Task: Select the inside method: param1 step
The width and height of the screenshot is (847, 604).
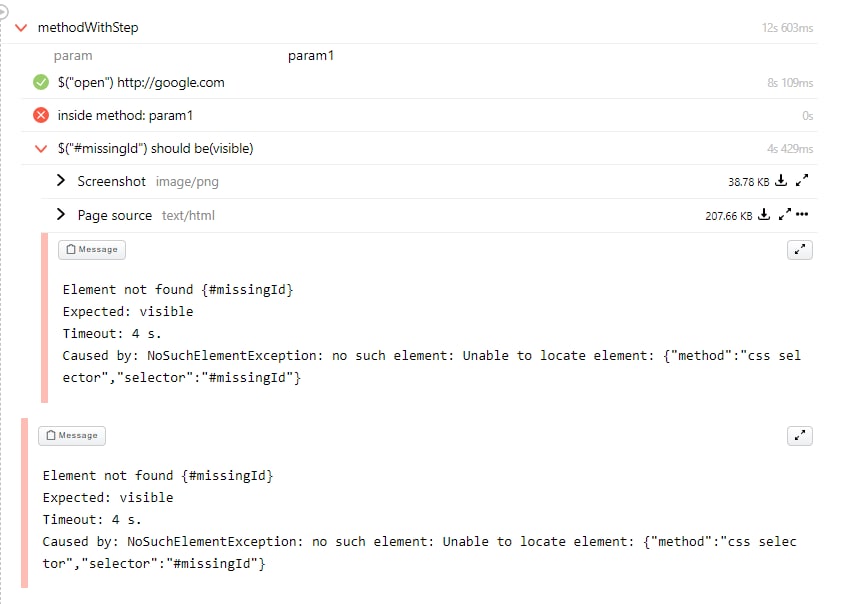Action: pos(125,115)
